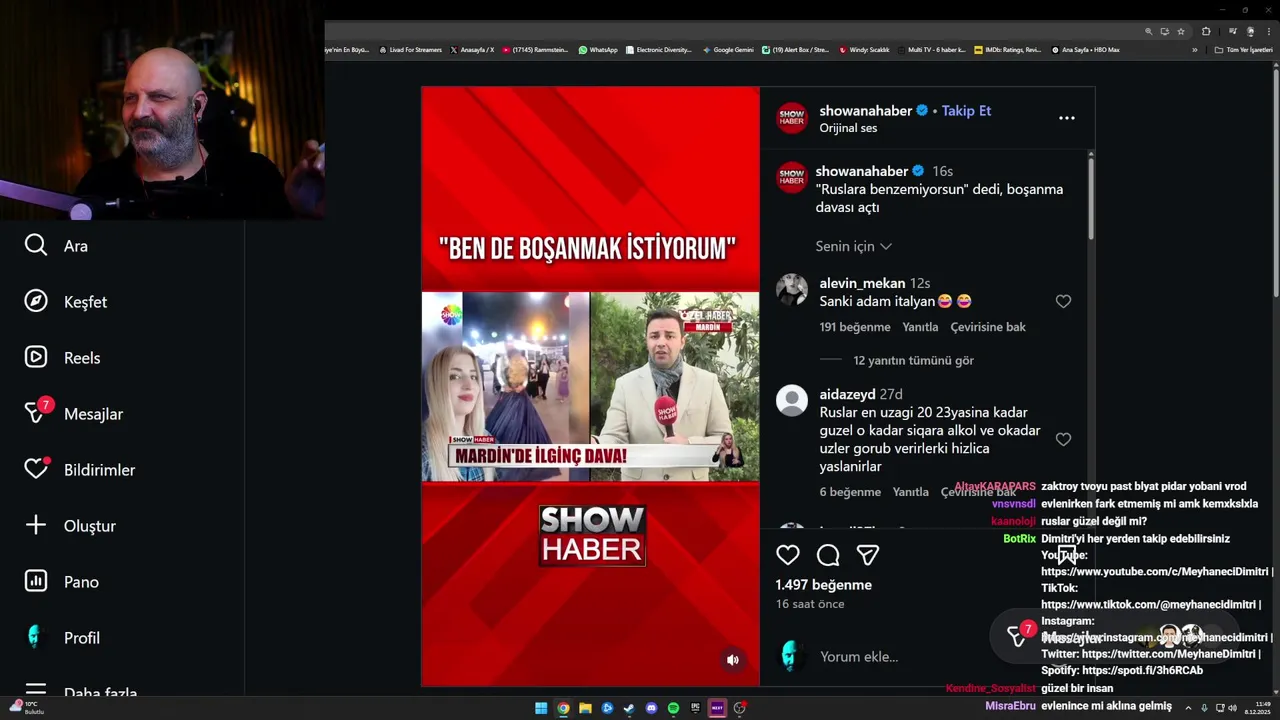Open Spotify from the taskbar
The width and height of the screenshot is (1280, 720).
point(673,708)
